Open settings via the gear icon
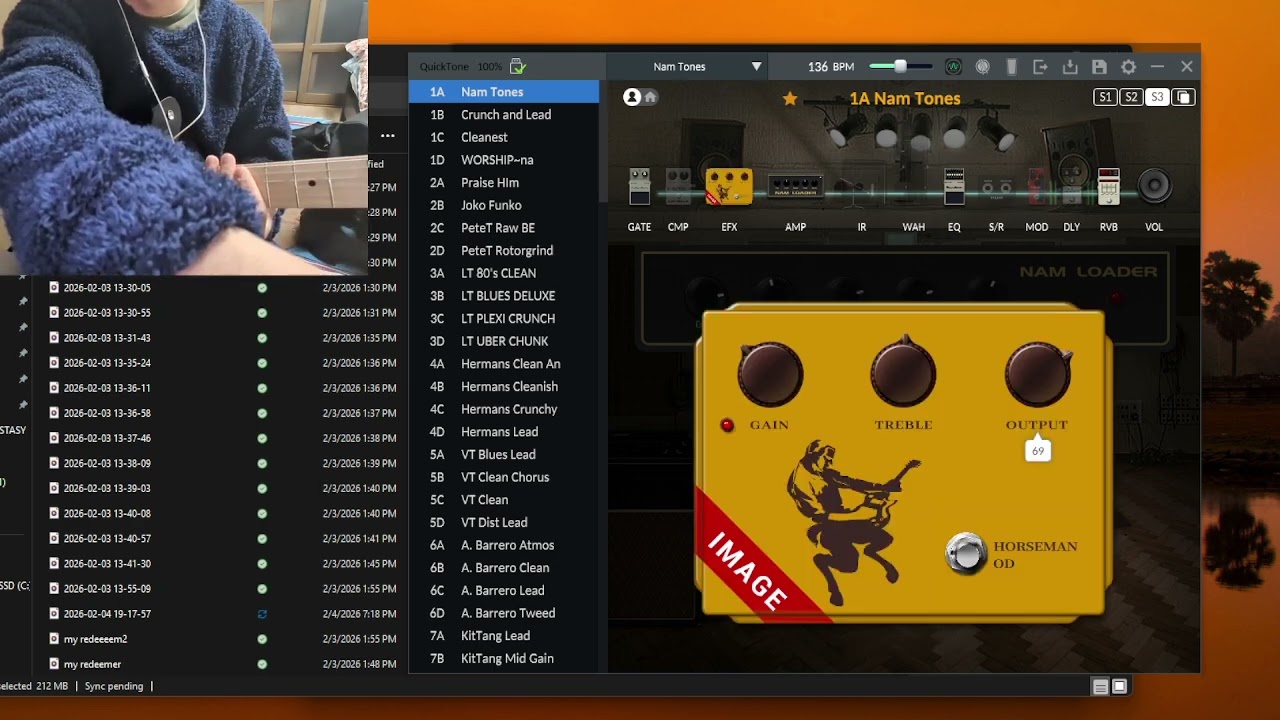Screen dimensions: 1280x720 click(x=1128, y=67)
